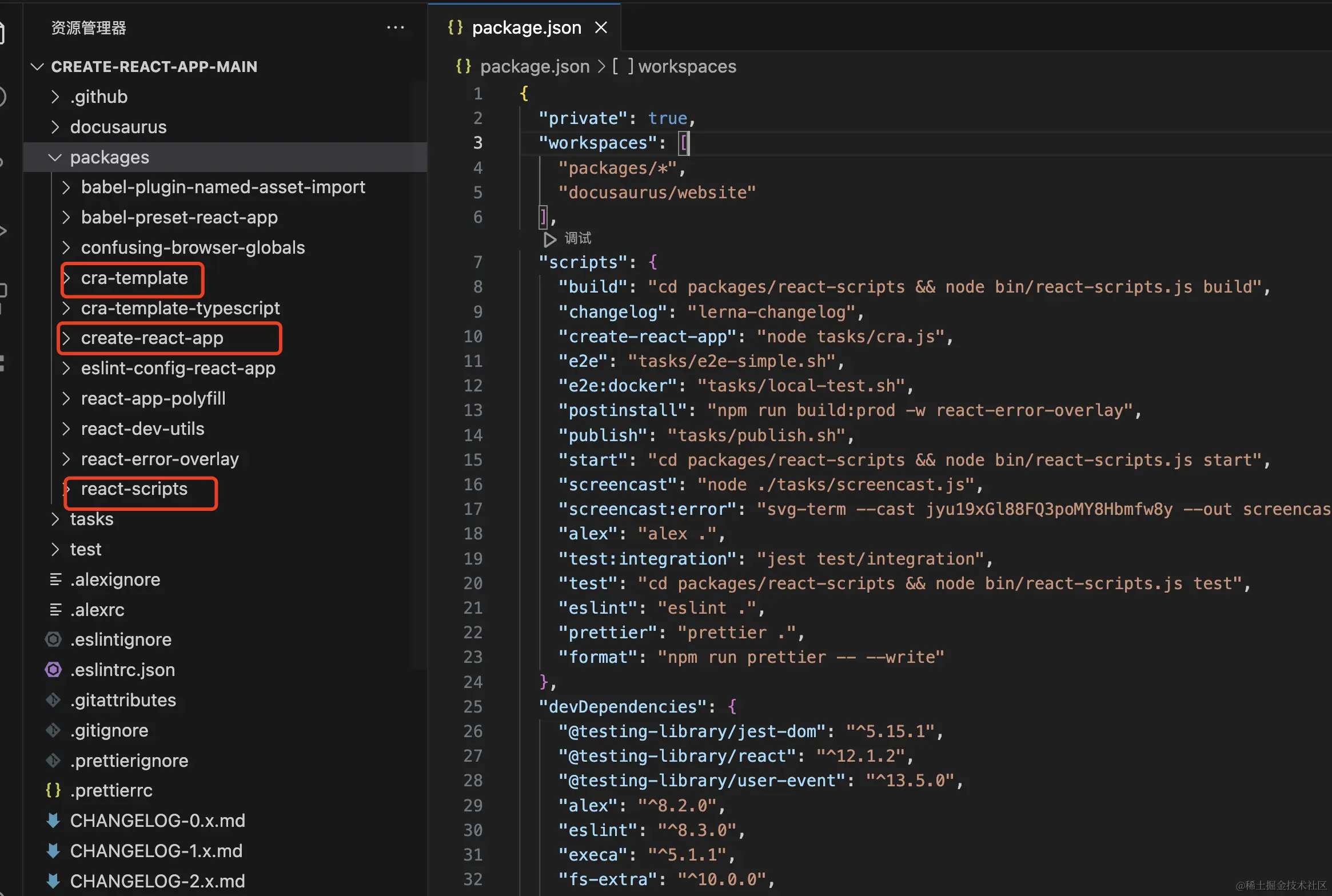The height and width of the screenshot is (896, 1332).
Task: Click the workspaces breadcrumb segment
Action: [687, 67]
